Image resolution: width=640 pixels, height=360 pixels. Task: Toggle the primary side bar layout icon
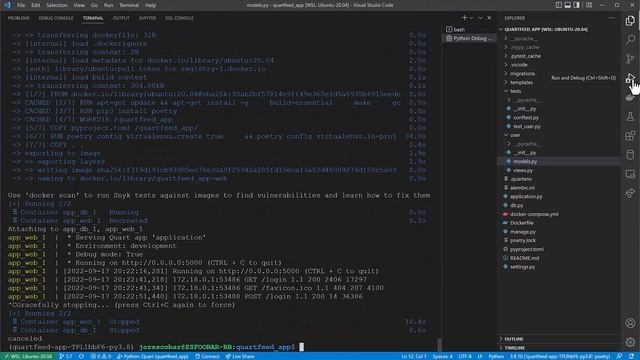point(558,5)
